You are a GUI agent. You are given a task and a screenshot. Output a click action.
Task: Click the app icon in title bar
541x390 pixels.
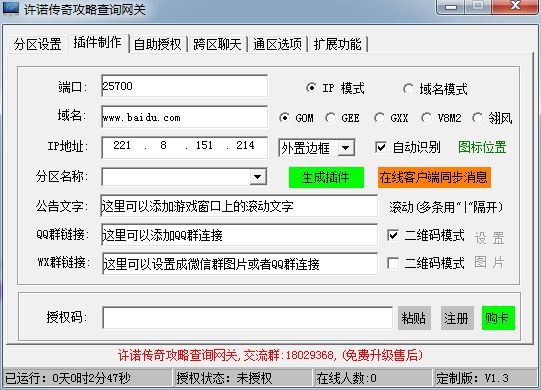[11, 8]
